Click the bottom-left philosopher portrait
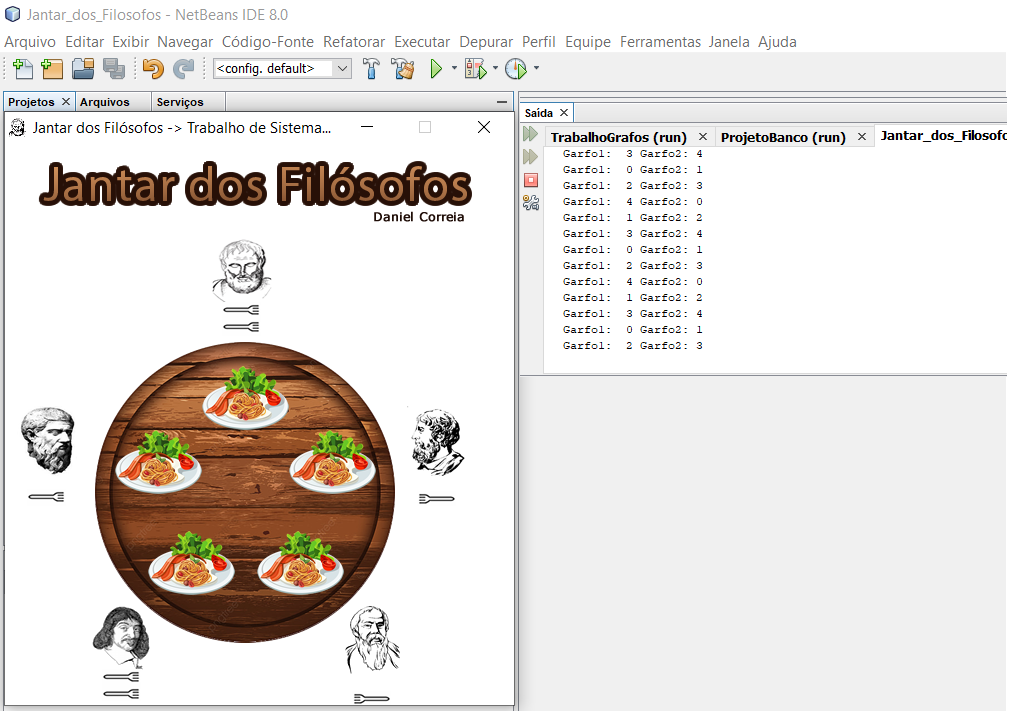Viewport: 1011px width, 711px height. coord(121,636)
